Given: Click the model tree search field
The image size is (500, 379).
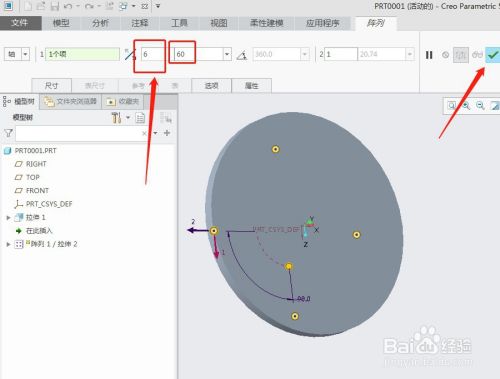Looking at the screenshot, I should [x=78, y=133].
